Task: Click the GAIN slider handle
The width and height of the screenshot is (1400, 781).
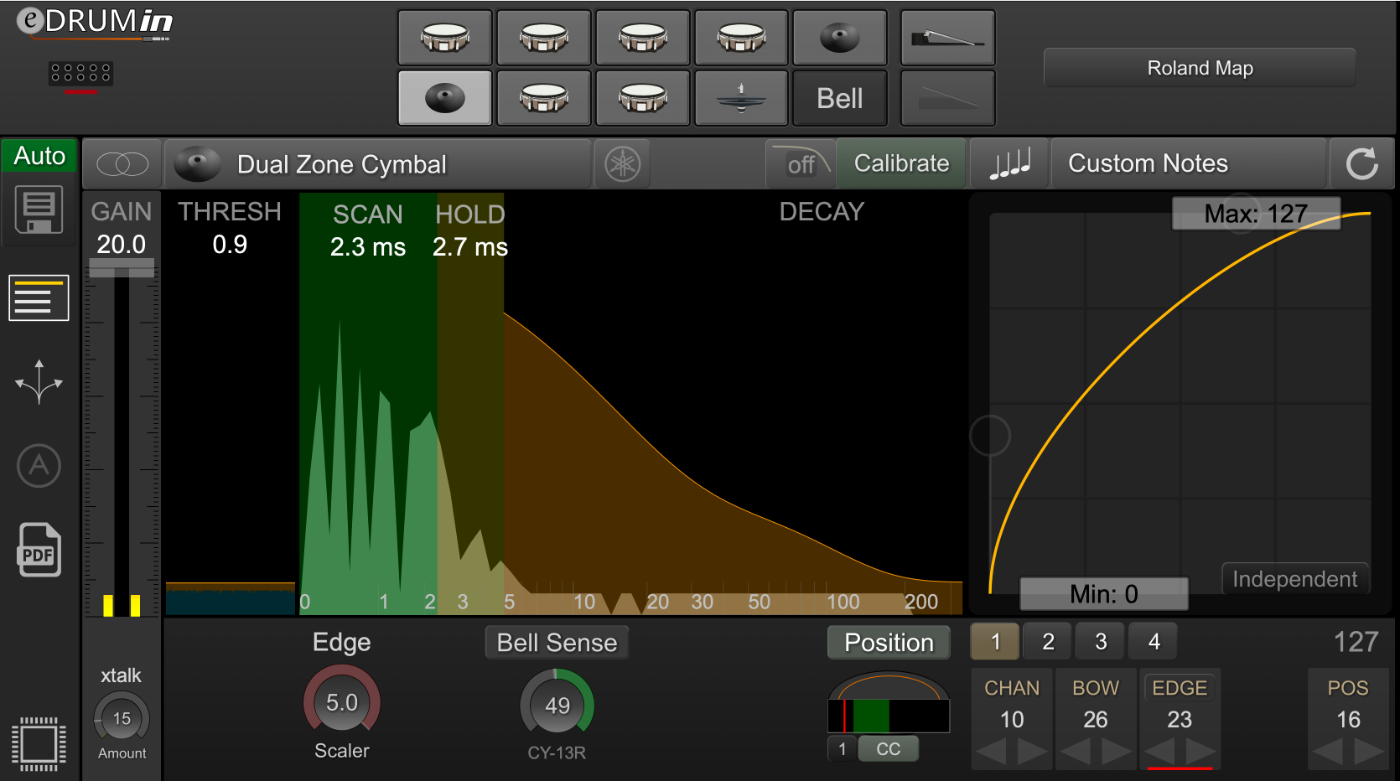Action: 122,267
